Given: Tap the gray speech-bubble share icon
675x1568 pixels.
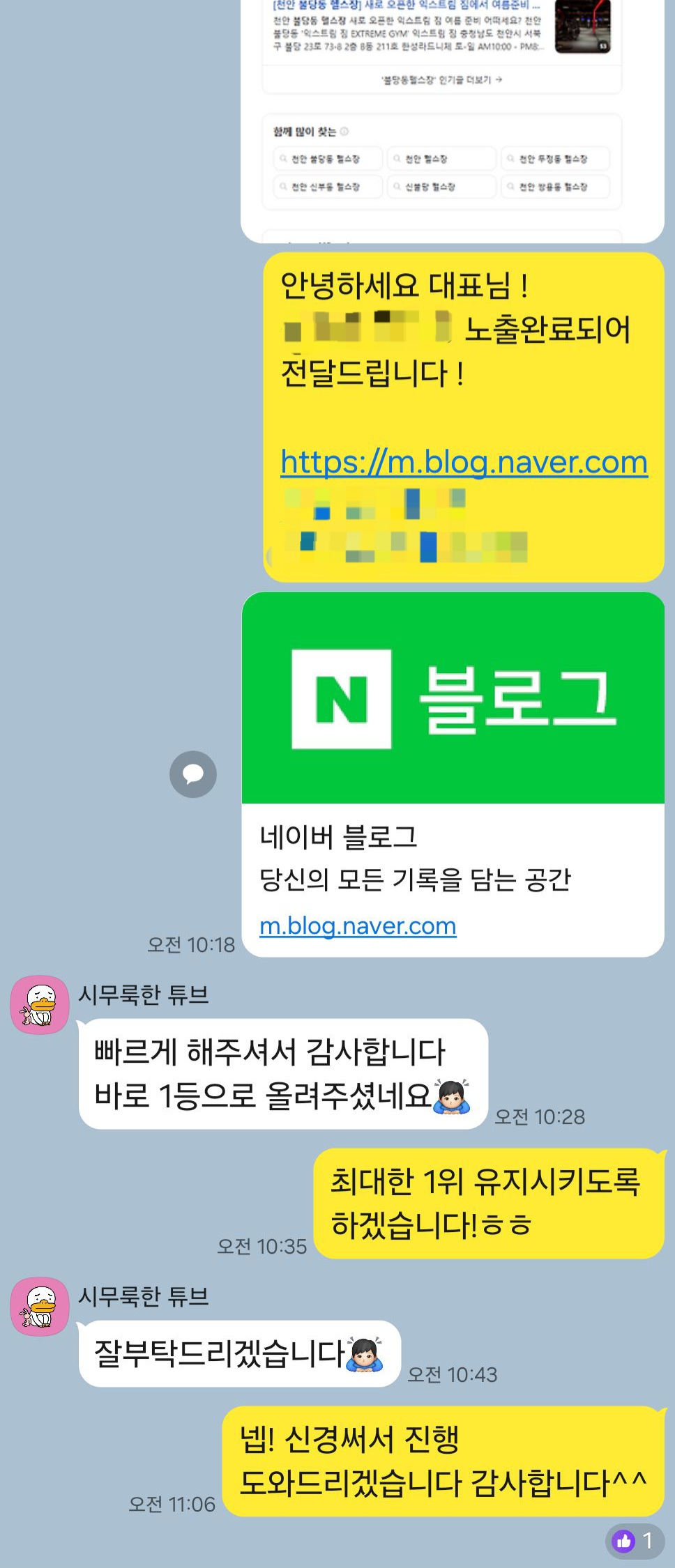Looking at the screenshot, I should [193, 774].
